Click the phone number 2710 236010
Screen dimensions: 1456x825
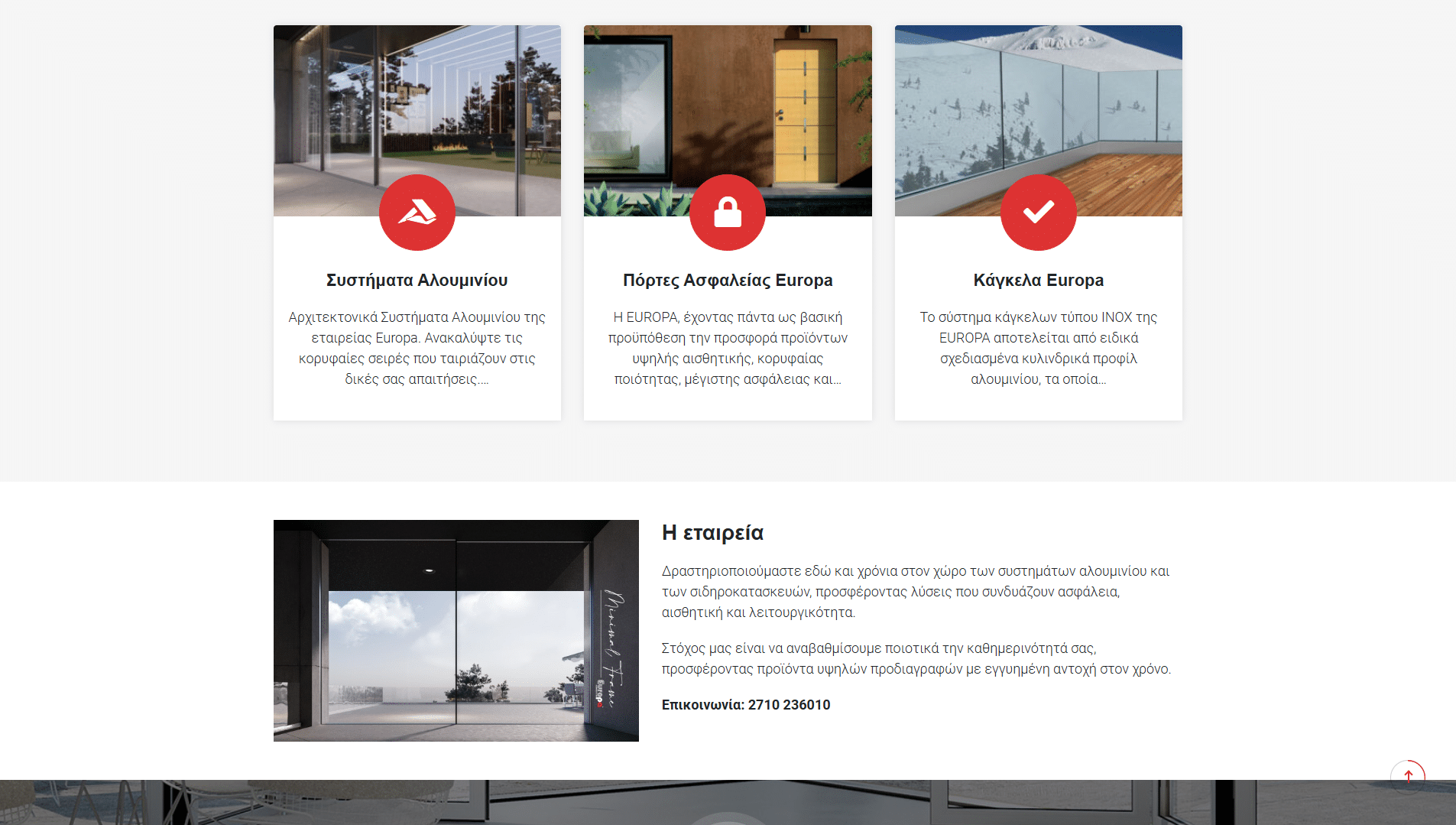pos(789,705)
